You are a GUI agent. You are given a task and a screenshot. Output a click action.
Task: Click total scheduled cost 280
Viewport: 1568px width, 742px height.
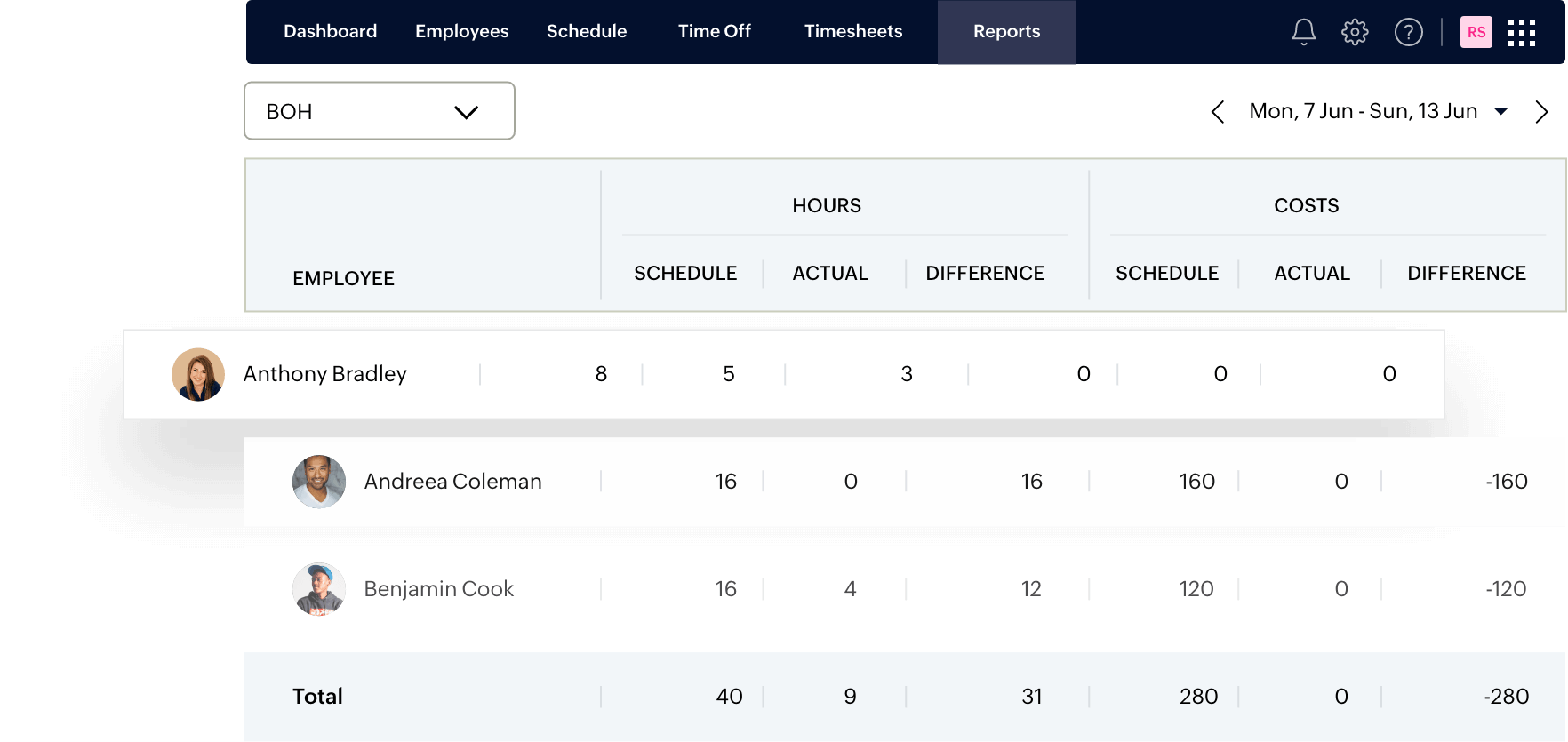coord(1198,697)
